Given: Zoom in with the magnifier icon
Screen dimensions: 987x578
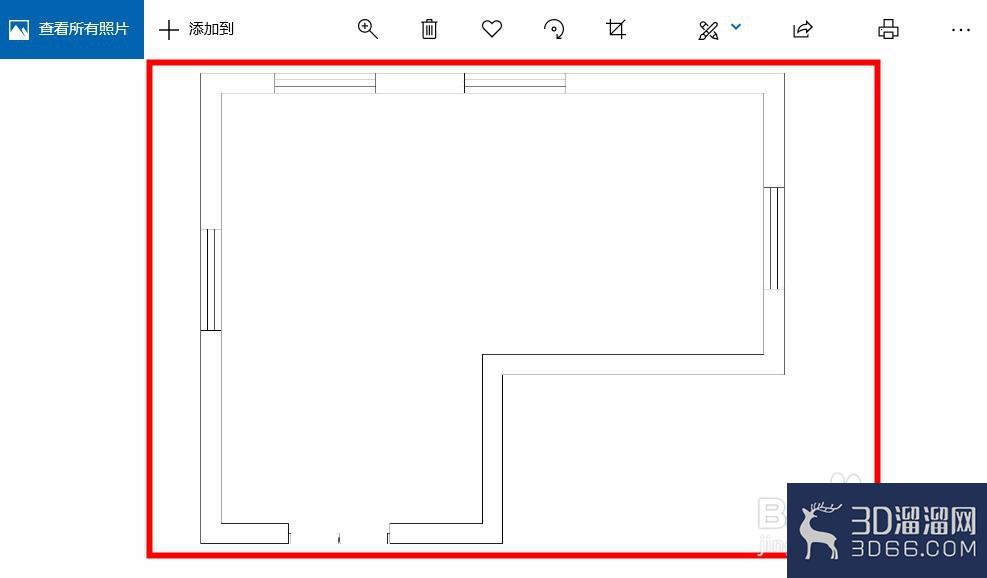Looking at the screenshot, I should point(368,29).
